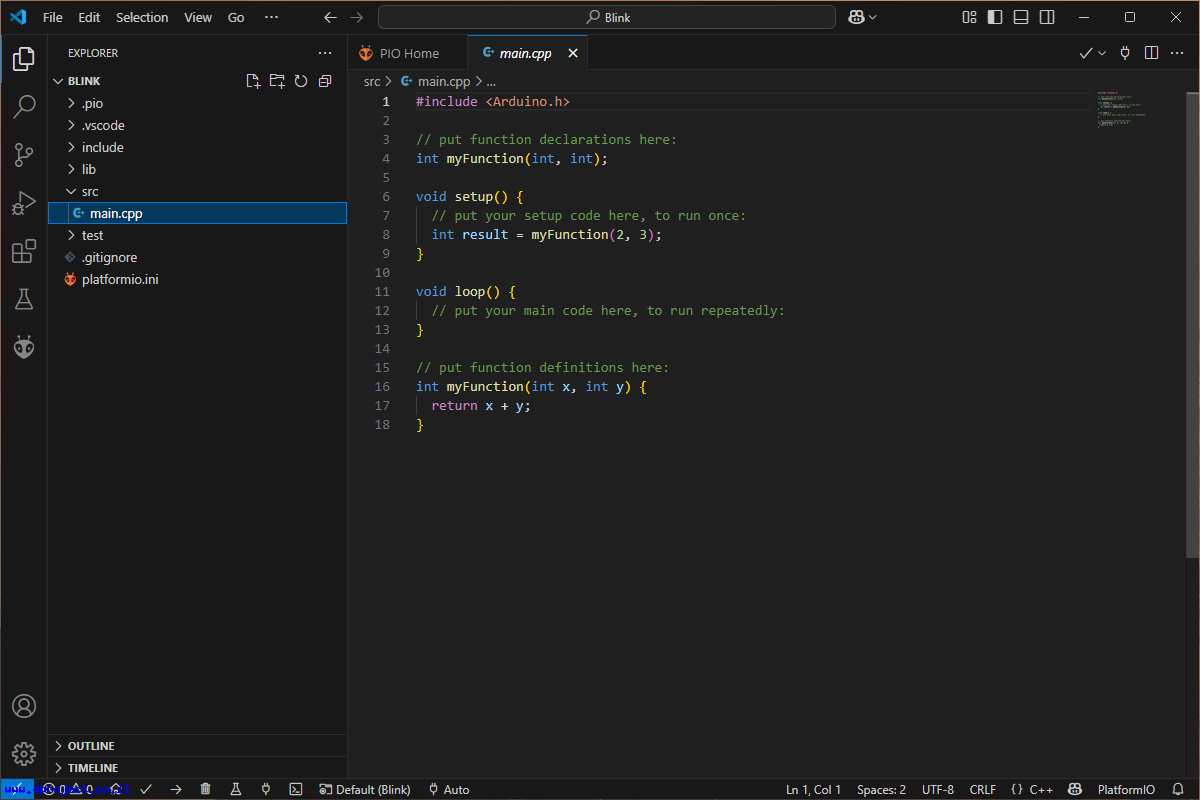Change the CRLF line ending setting
Screen dimensions: 1200x800
[x=982, y=790]
